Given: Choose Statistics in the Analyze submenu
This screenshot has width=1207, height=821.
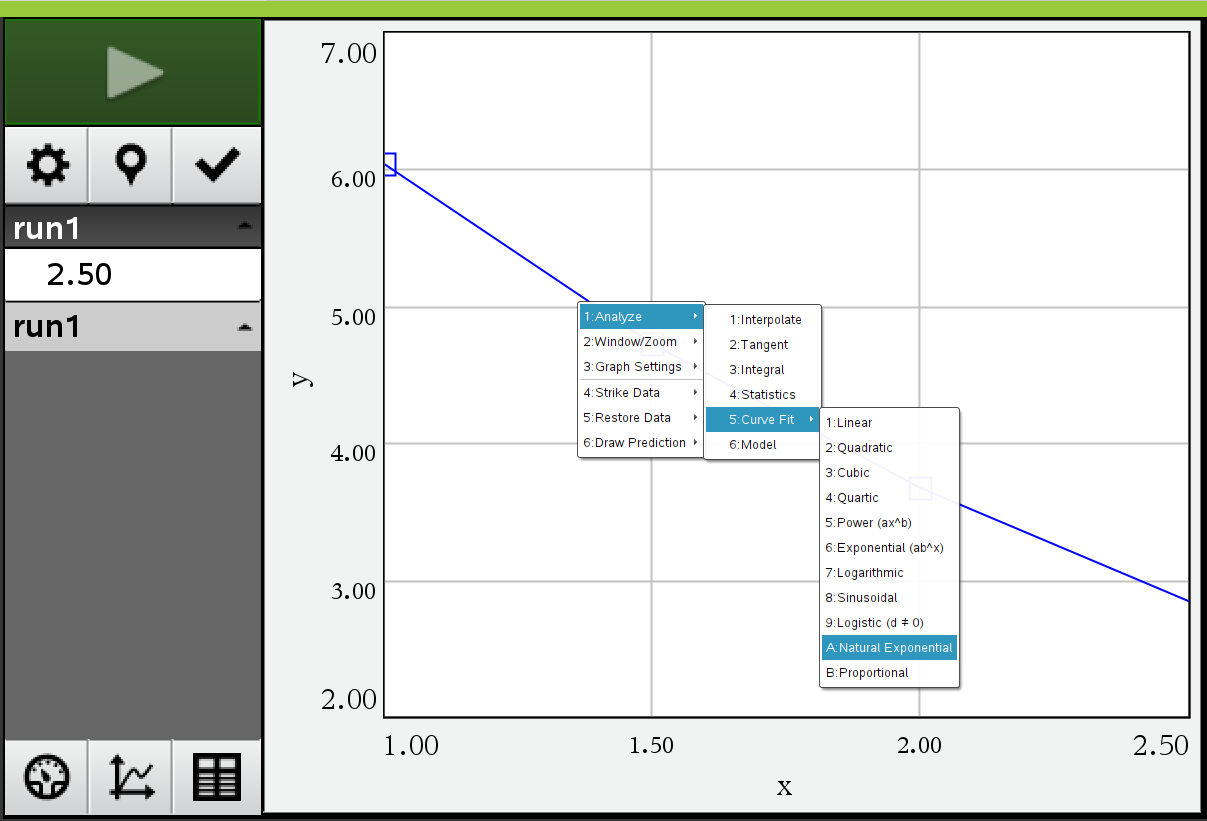Looking at the screenshot, I should click(x=761, y=395).
